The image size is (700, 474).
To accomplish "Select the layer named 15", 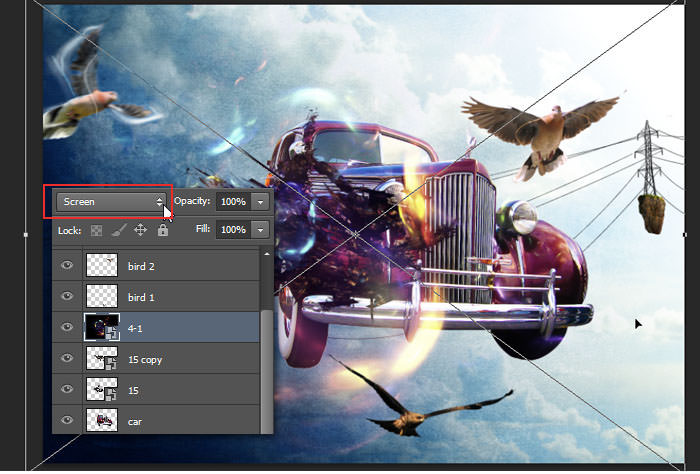I will point(133,391).
